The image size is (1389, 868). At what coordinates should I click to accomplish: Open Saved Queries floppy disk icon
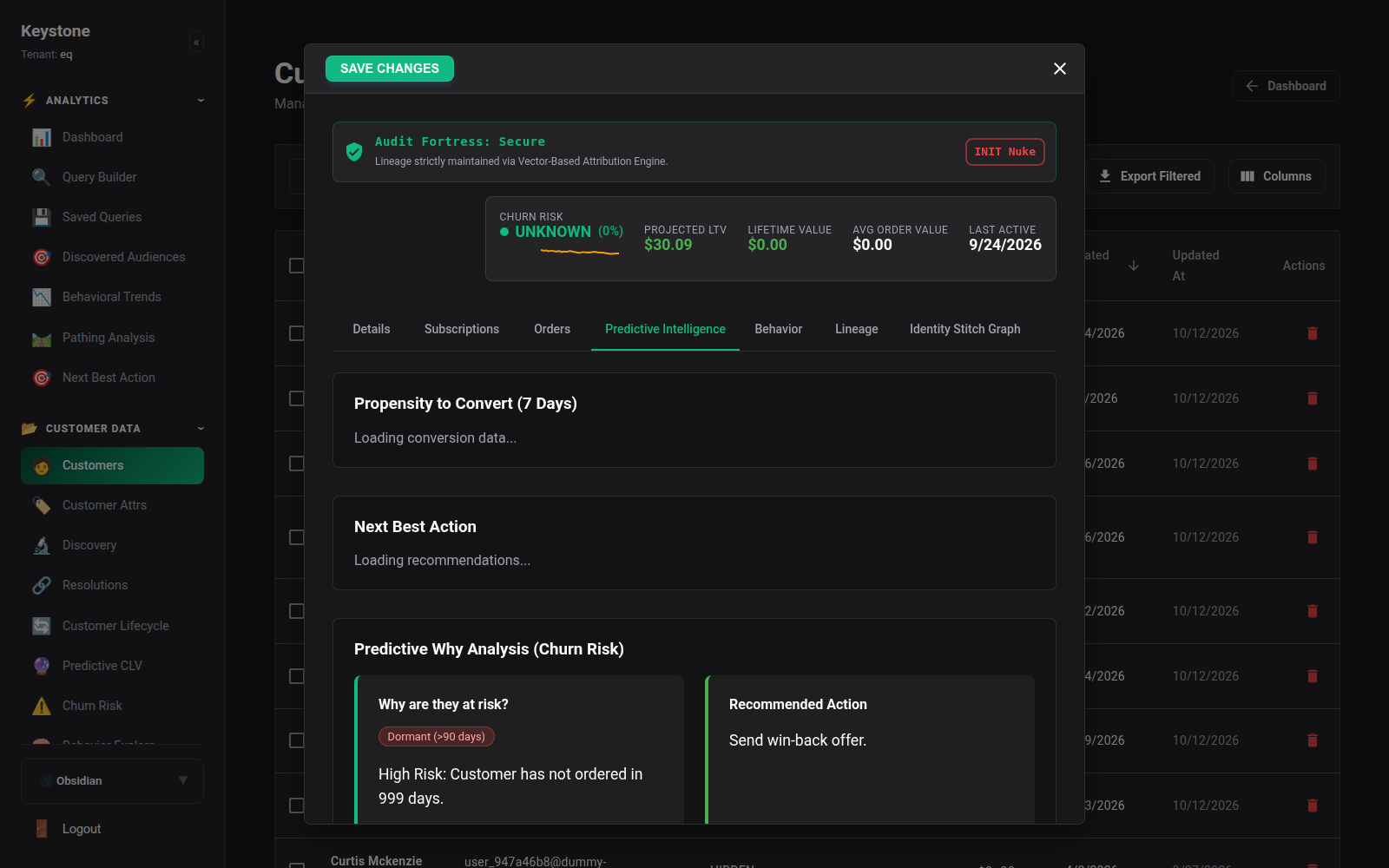(41, 217)
